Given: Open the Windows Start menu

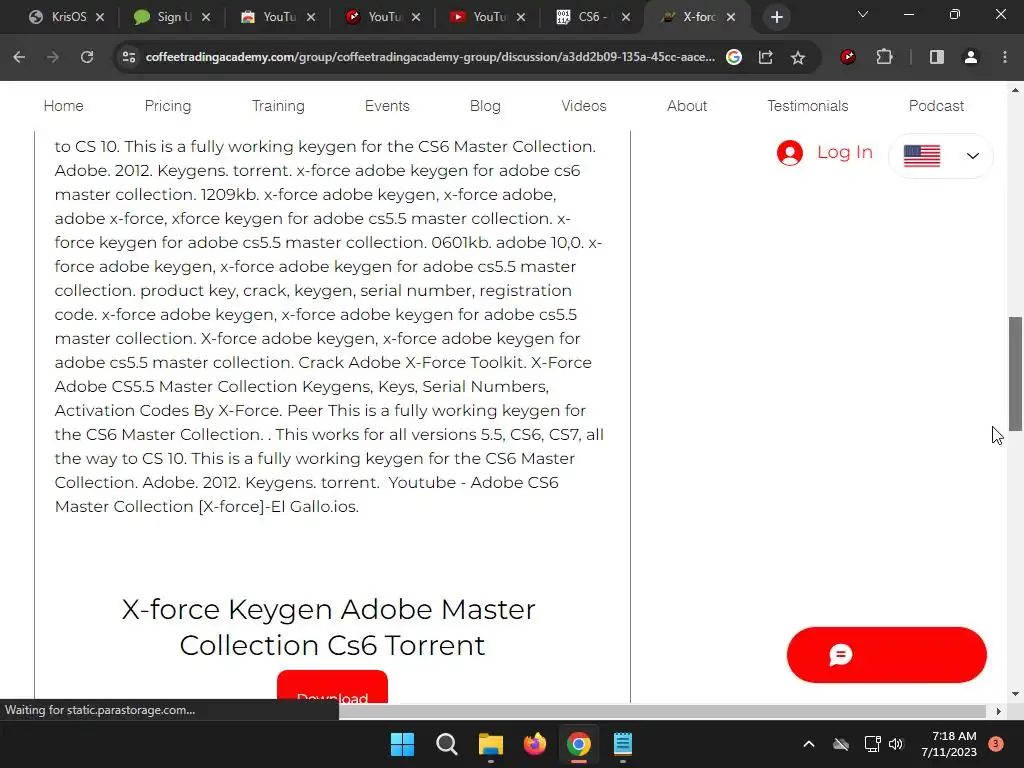Looking at the screenshot, I should tap(402, 744).
